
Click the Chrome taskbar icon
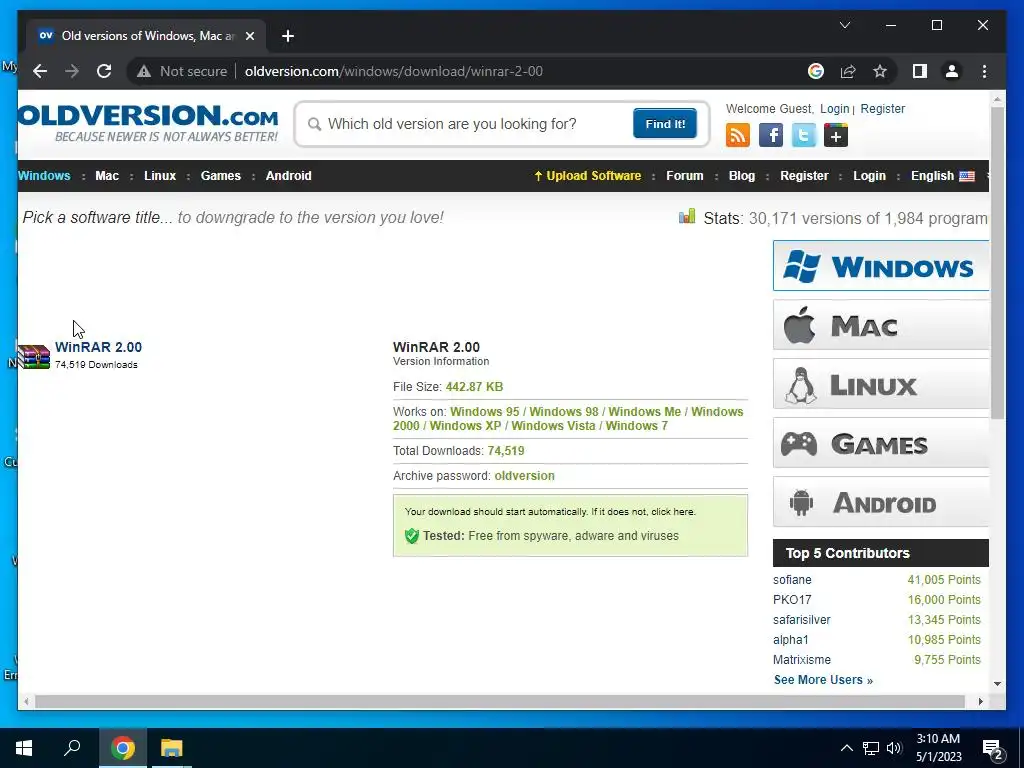coord(123,748)
